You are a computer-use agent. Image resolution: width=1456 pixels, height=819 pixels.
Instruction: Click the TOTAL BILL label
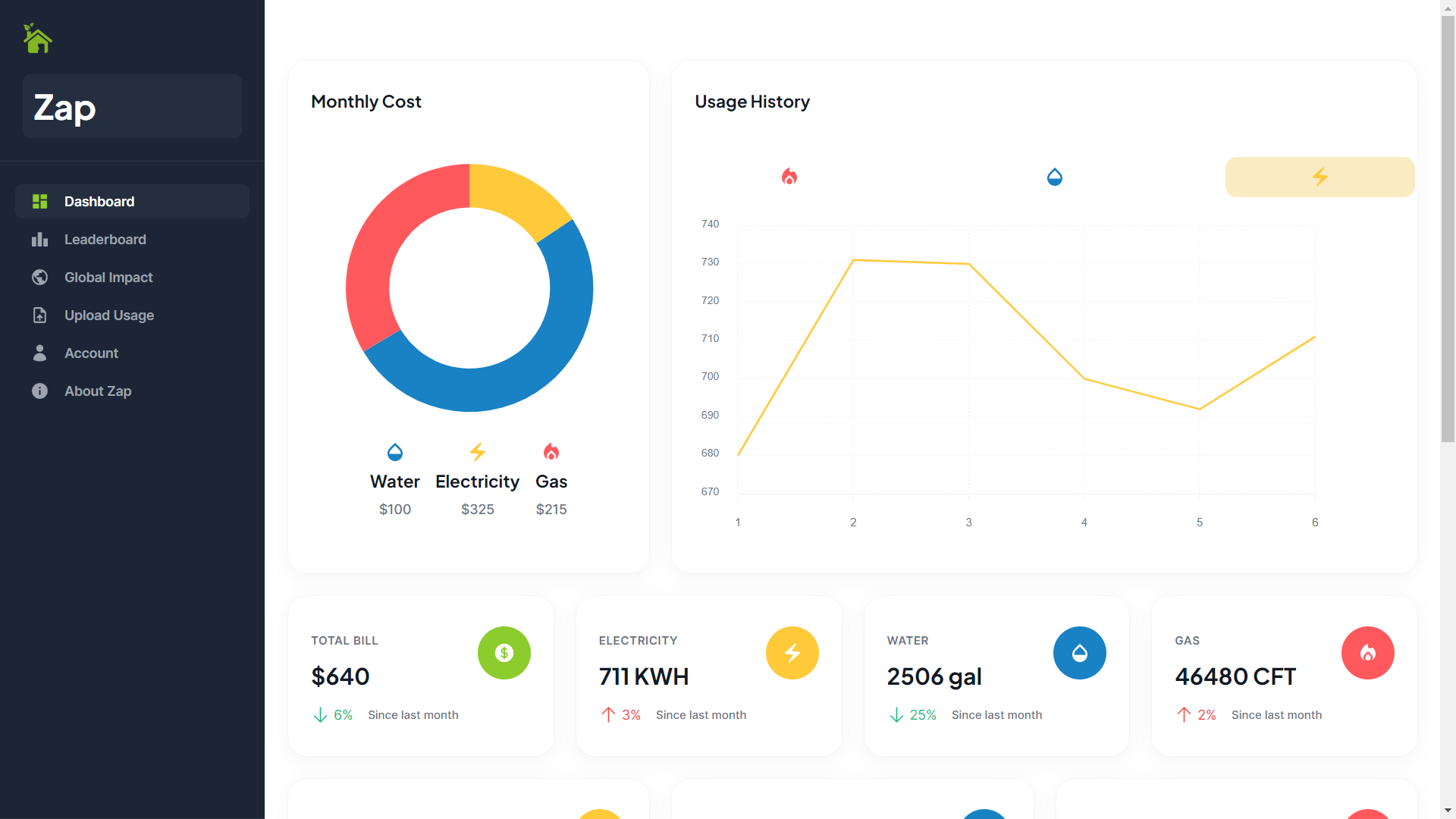pos(344,641)
